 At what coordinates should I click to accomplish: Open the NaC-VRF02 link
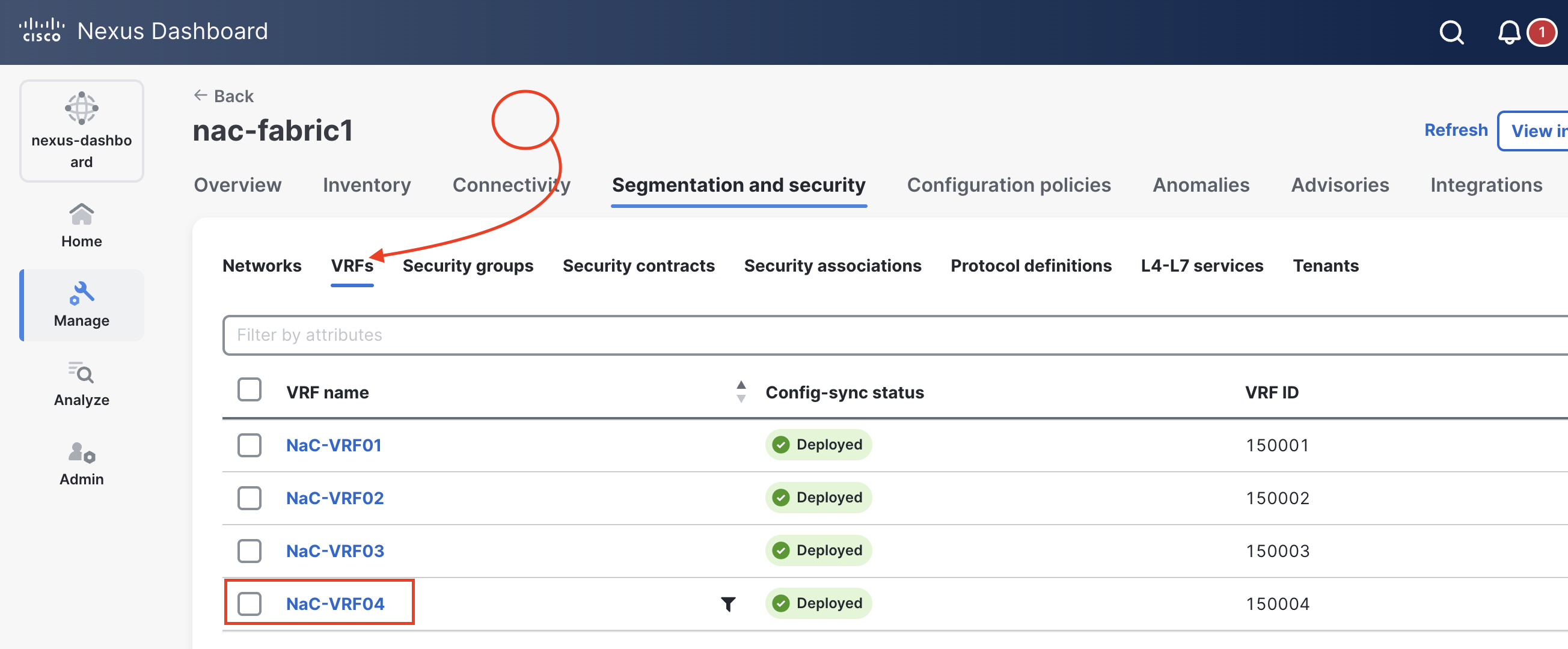[x=335, y=498]
